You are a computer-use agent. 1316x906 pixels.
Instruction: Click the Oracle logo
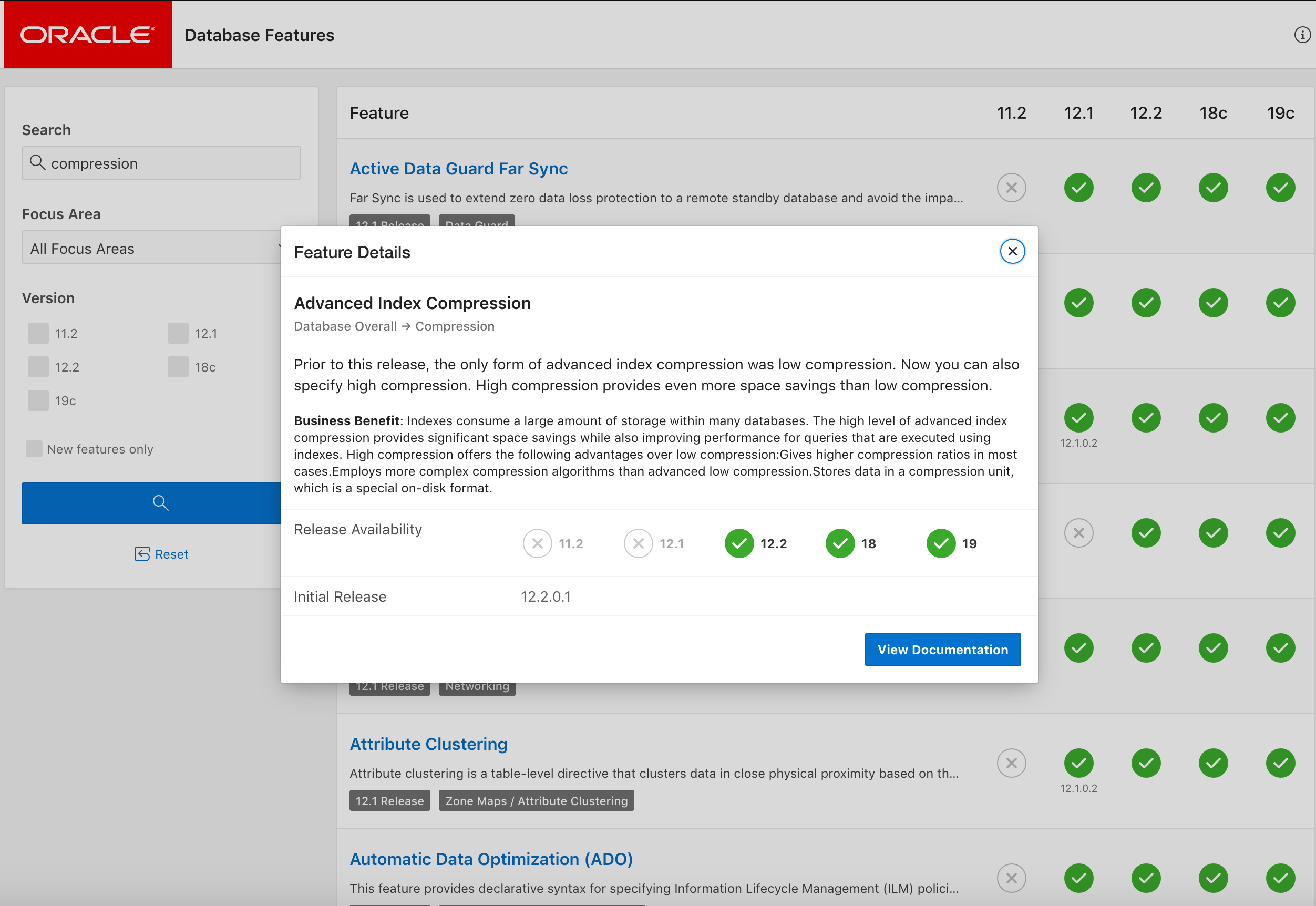point(87,35)
